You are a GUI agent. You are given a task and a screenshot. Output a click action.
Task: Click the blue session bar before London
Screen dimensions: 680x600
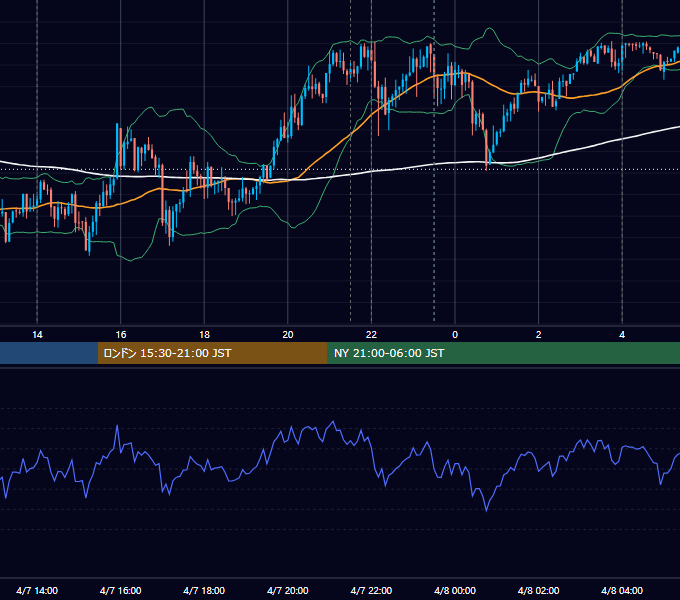(49, 353)
